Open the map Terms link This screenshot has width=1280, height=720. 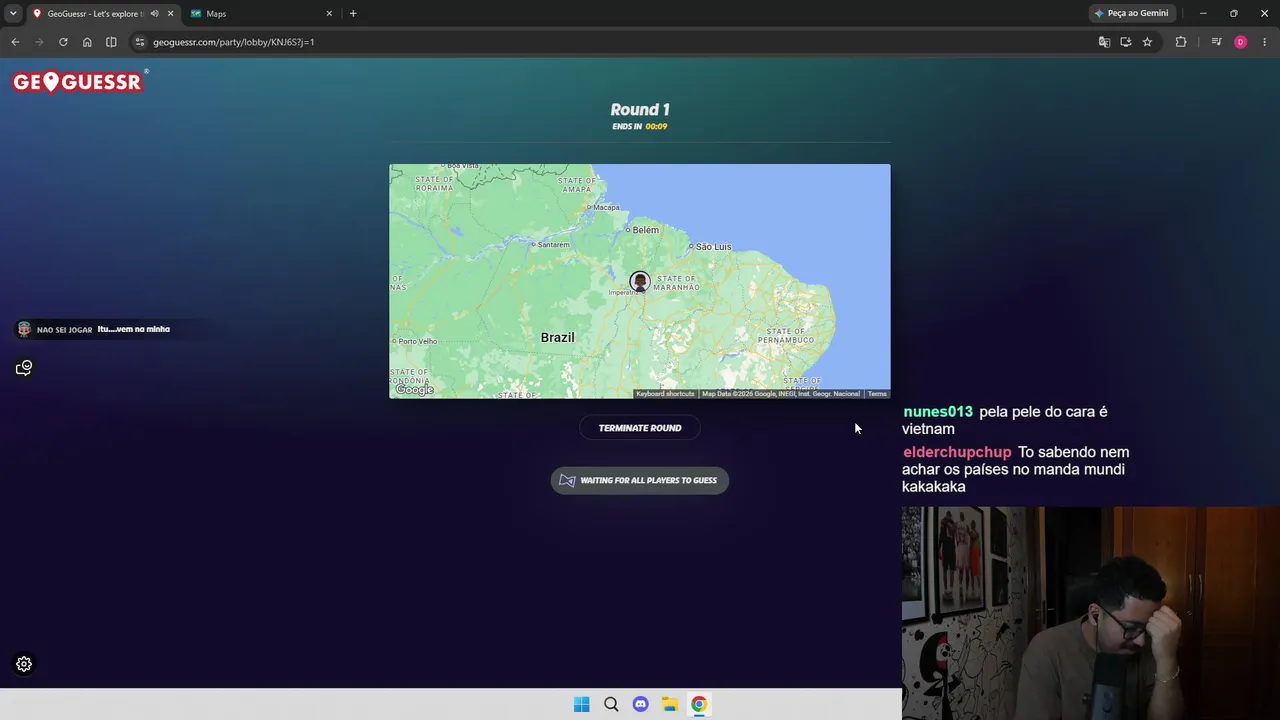877,394
